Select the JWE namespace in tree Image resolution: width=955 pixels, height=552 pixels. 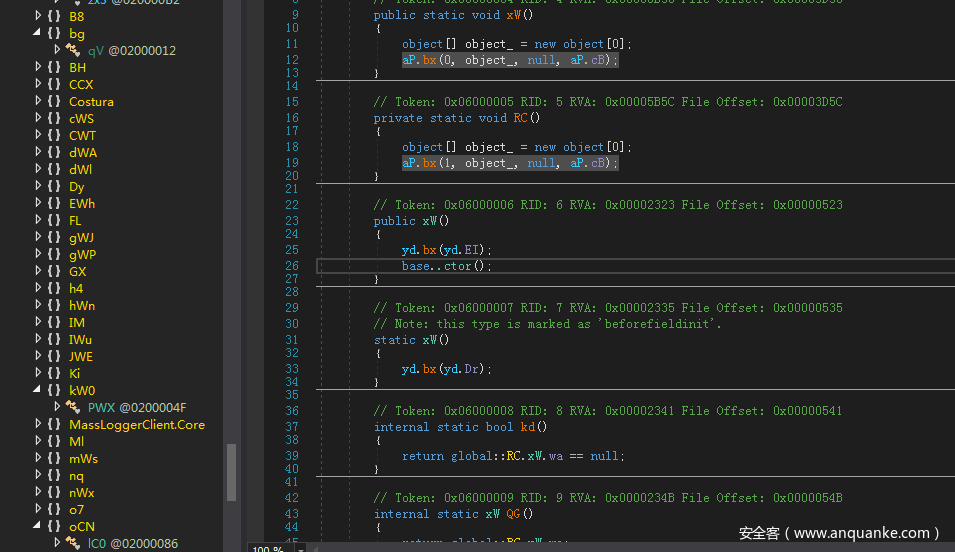pos(80,356)
